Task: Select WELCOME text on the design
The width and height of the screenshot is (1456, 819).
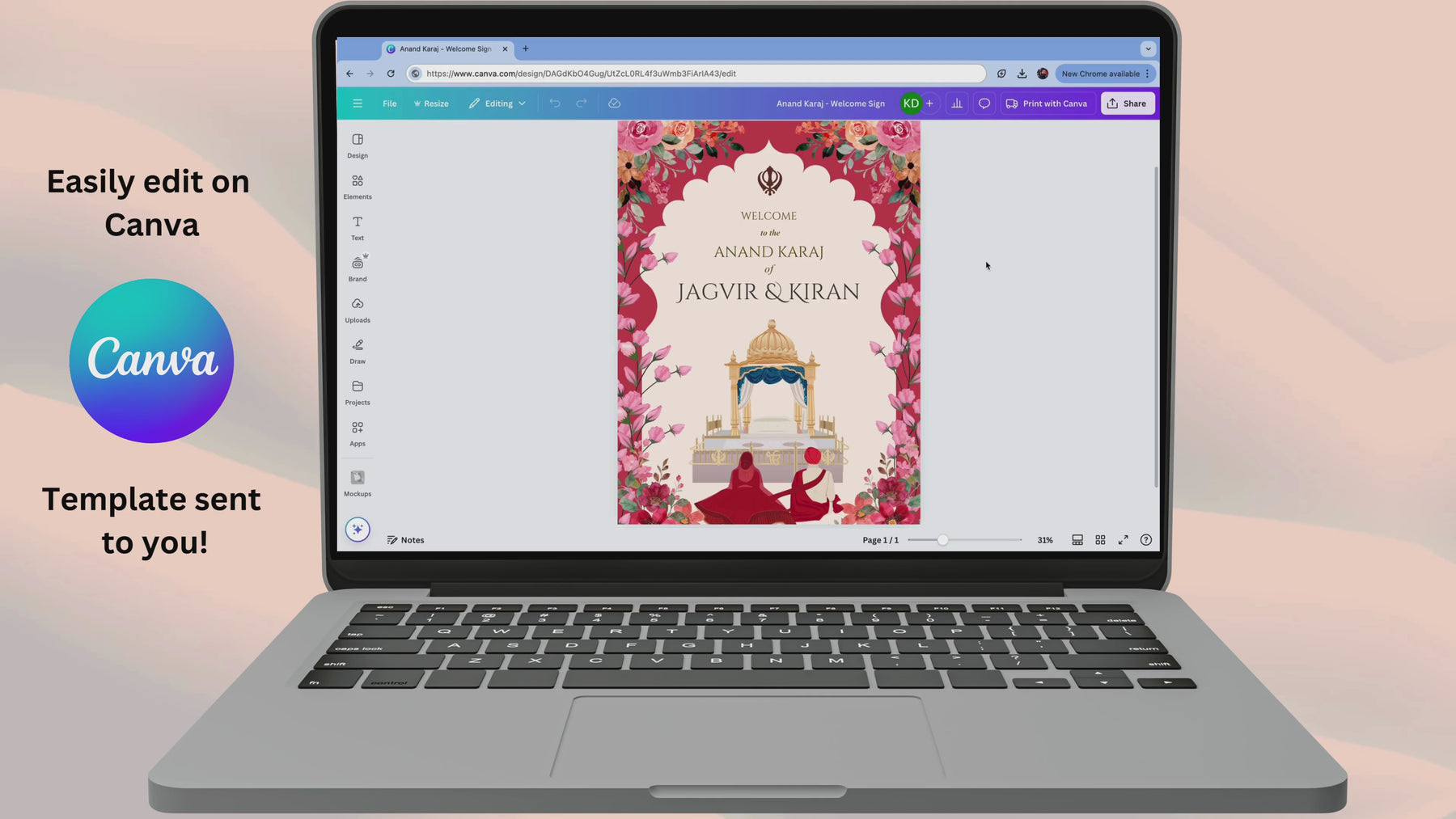Action: [768, 216]
